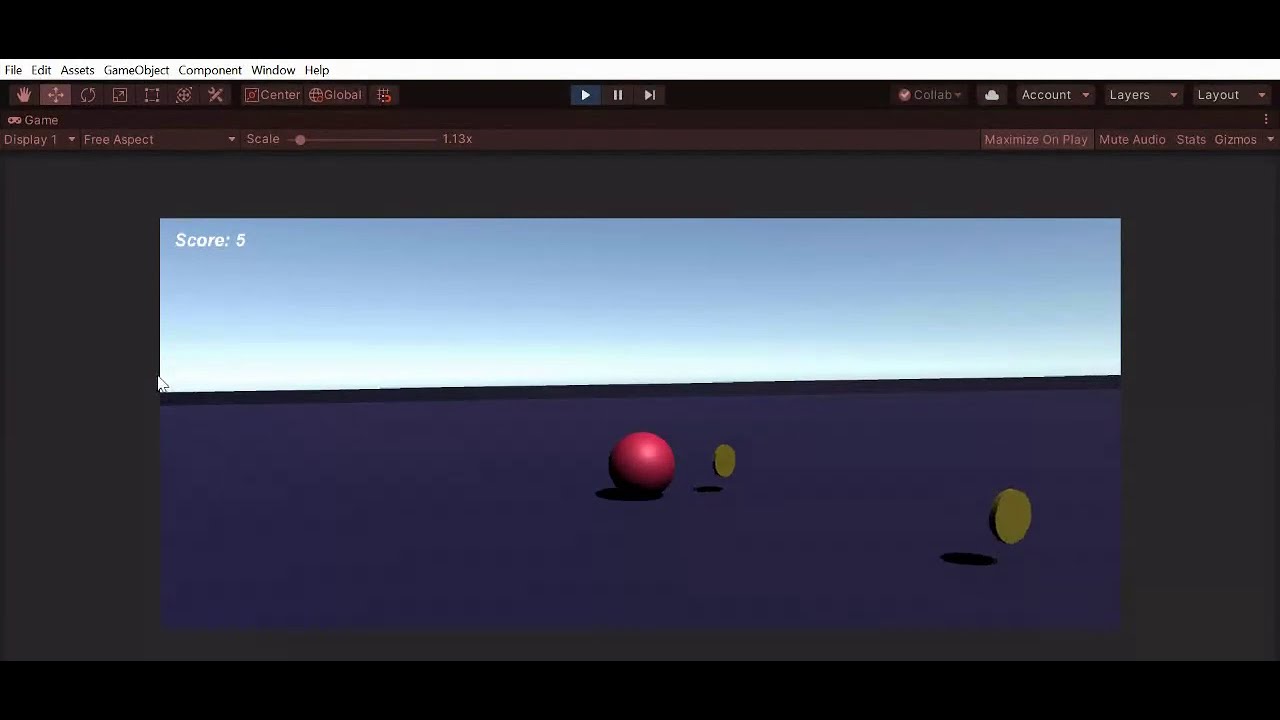Open the GameObject menu
This screenshot has width=1280, height=720.
click(136, 70)
